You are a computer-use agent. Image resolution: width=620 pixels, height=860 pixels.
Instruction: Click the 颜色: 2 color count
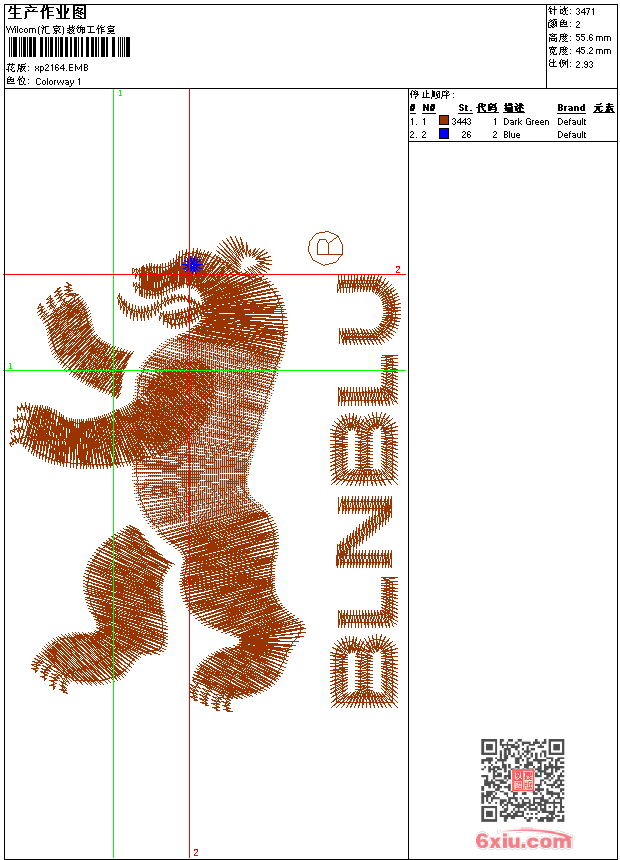coord(564,24)
